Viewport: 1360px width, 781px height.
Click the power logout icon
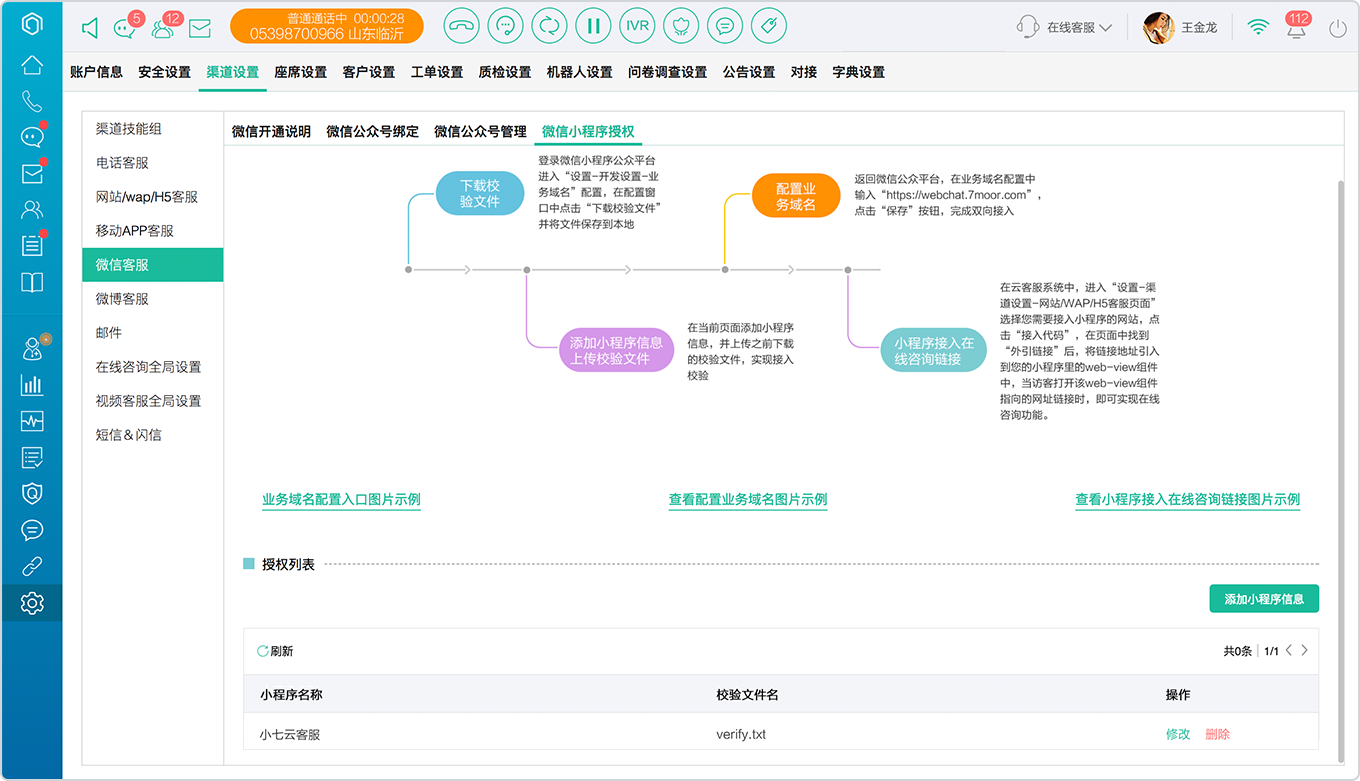1338,28
